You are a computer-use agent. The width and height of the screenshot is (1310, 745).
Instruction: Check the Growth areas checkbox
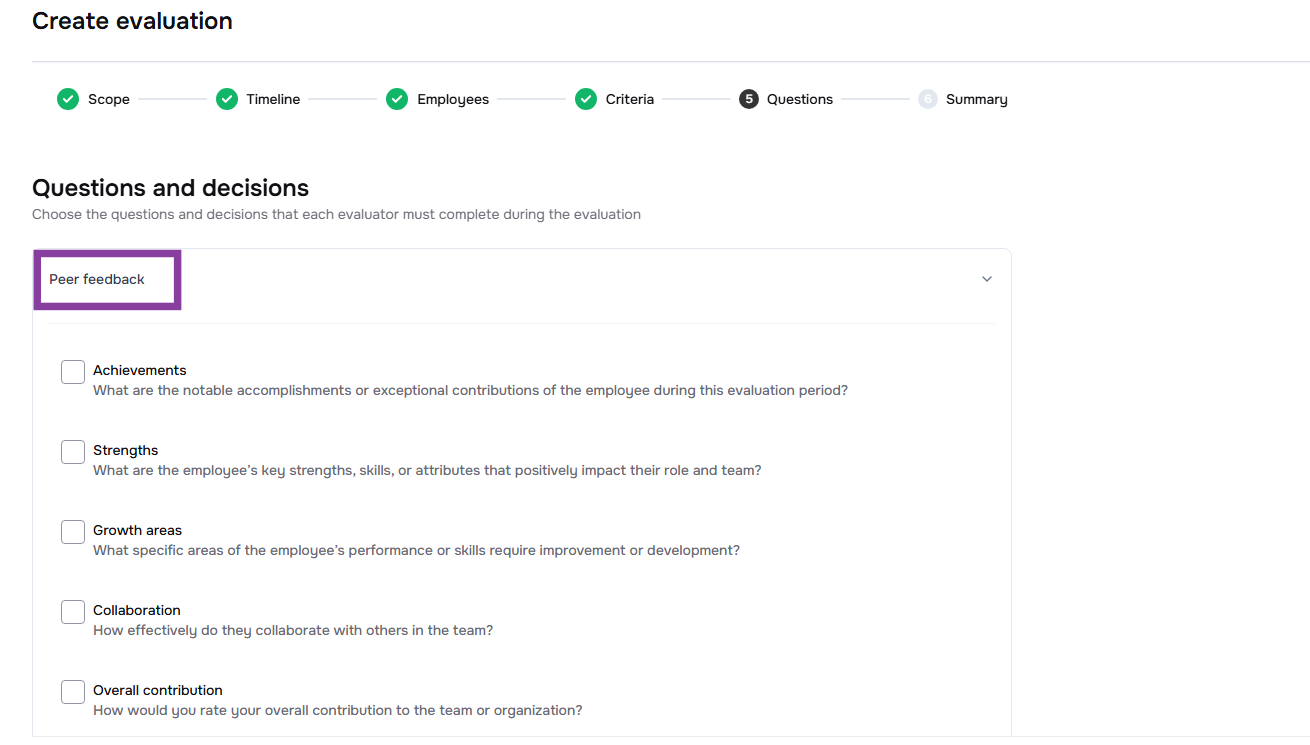(73, 532)
